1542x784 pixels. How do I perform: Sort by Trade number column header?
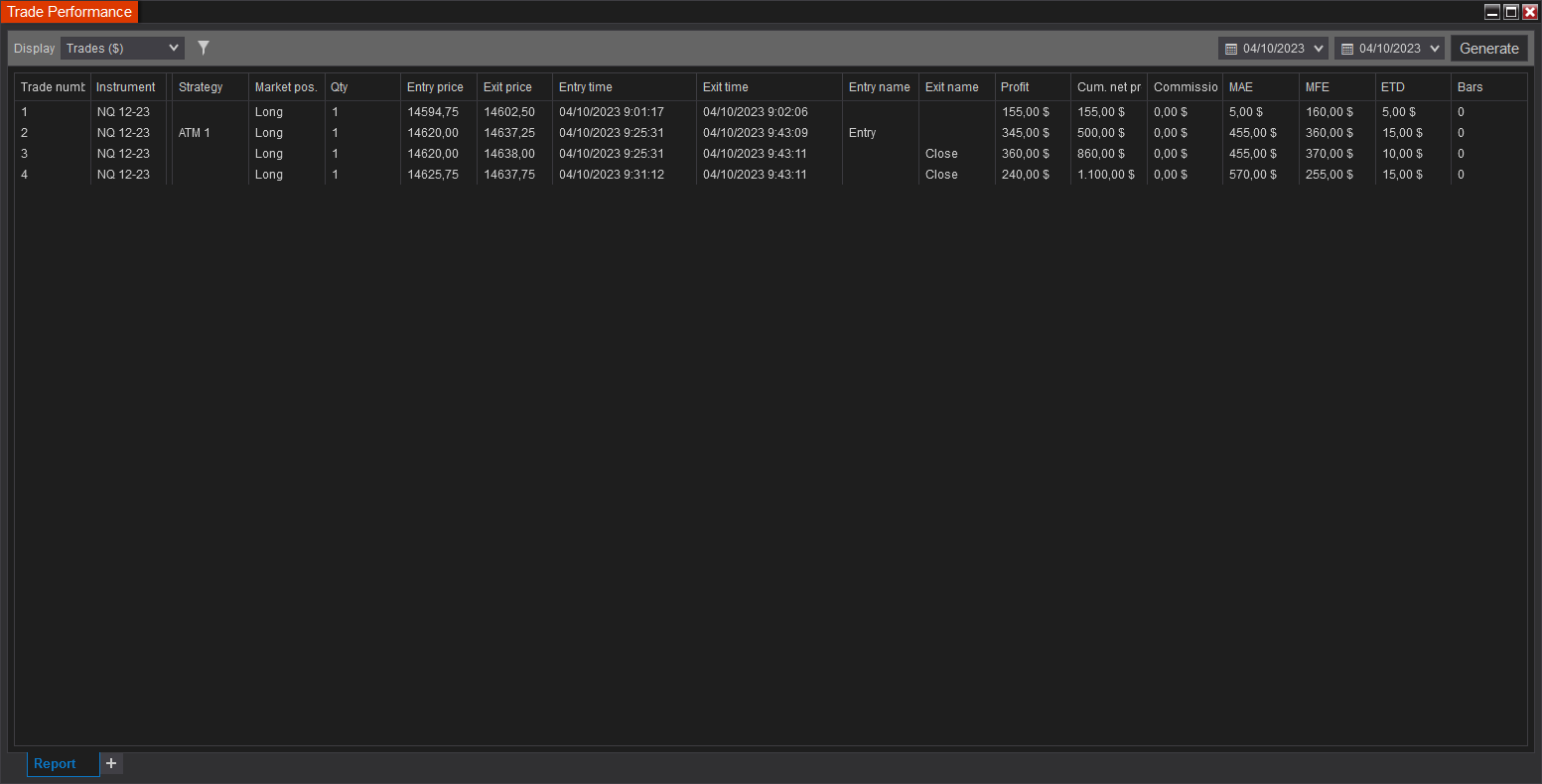53,87
